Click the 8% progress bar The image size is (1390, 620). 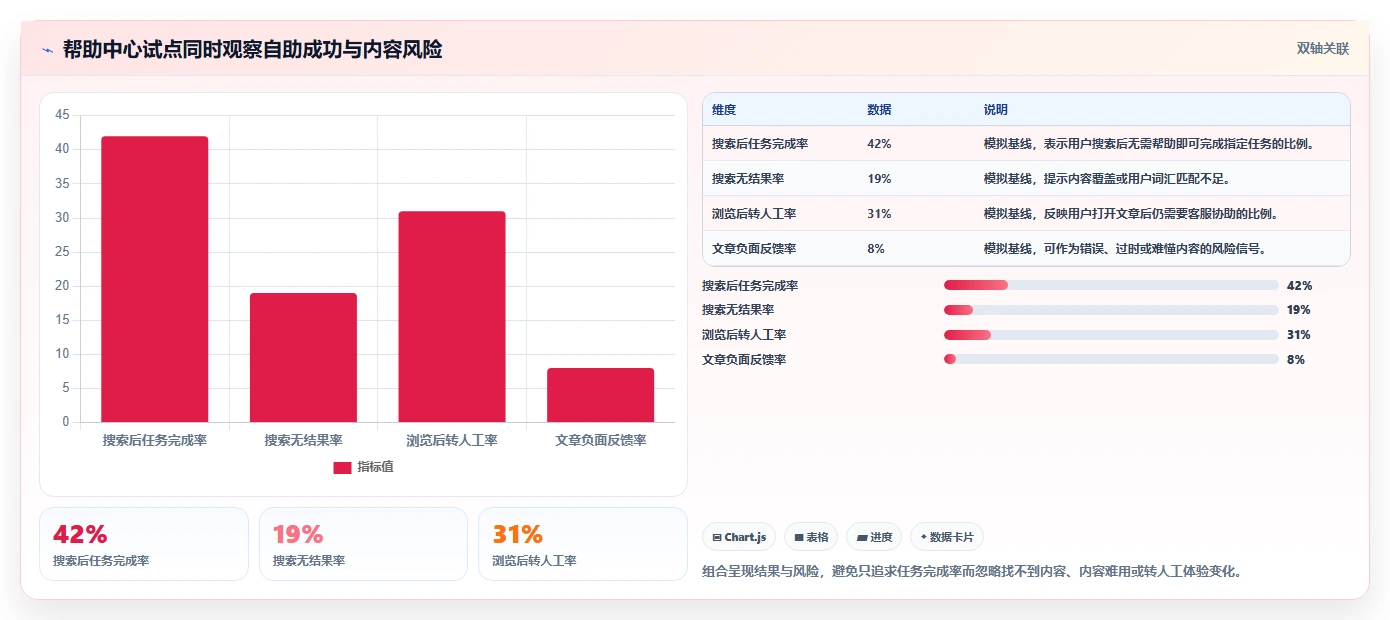pos(1111,359)
